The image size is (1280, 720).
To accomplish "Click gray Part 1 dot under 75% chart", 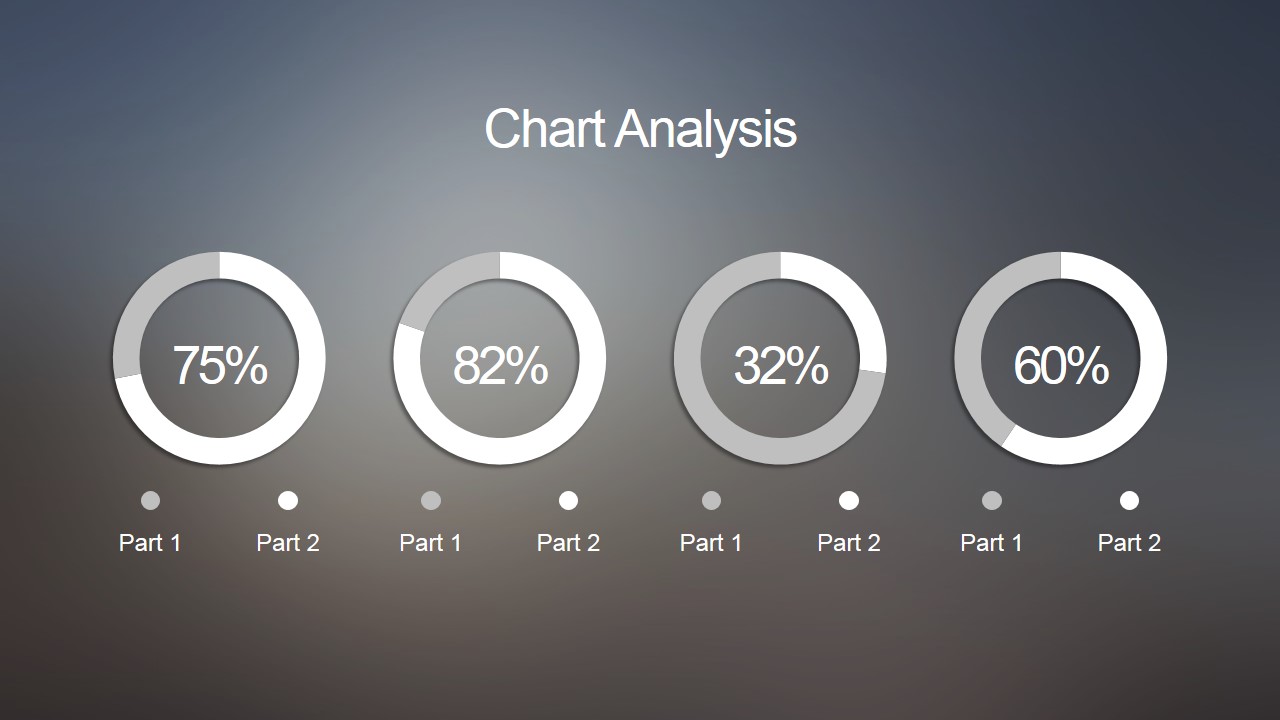I will coord(150,500).
